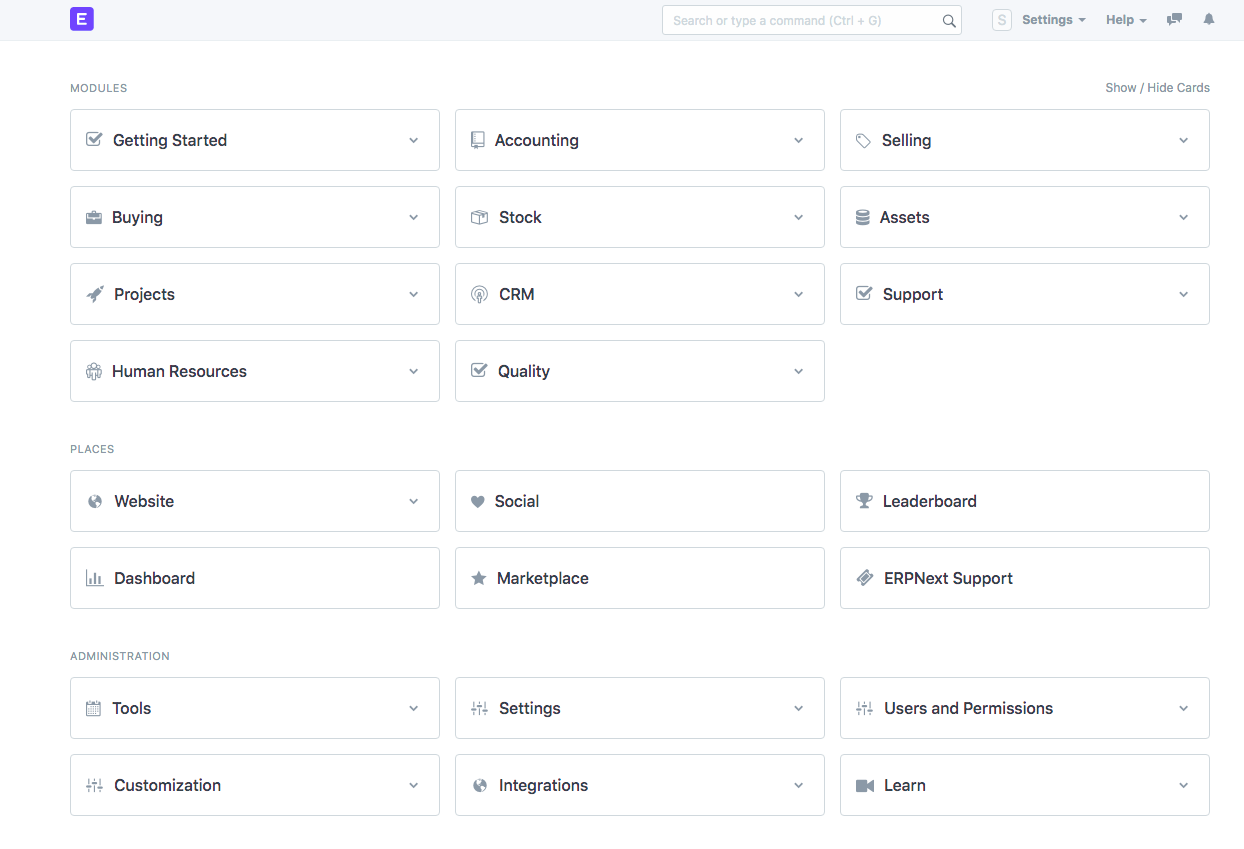Click the Integrations globe icon

pos(479,785)
